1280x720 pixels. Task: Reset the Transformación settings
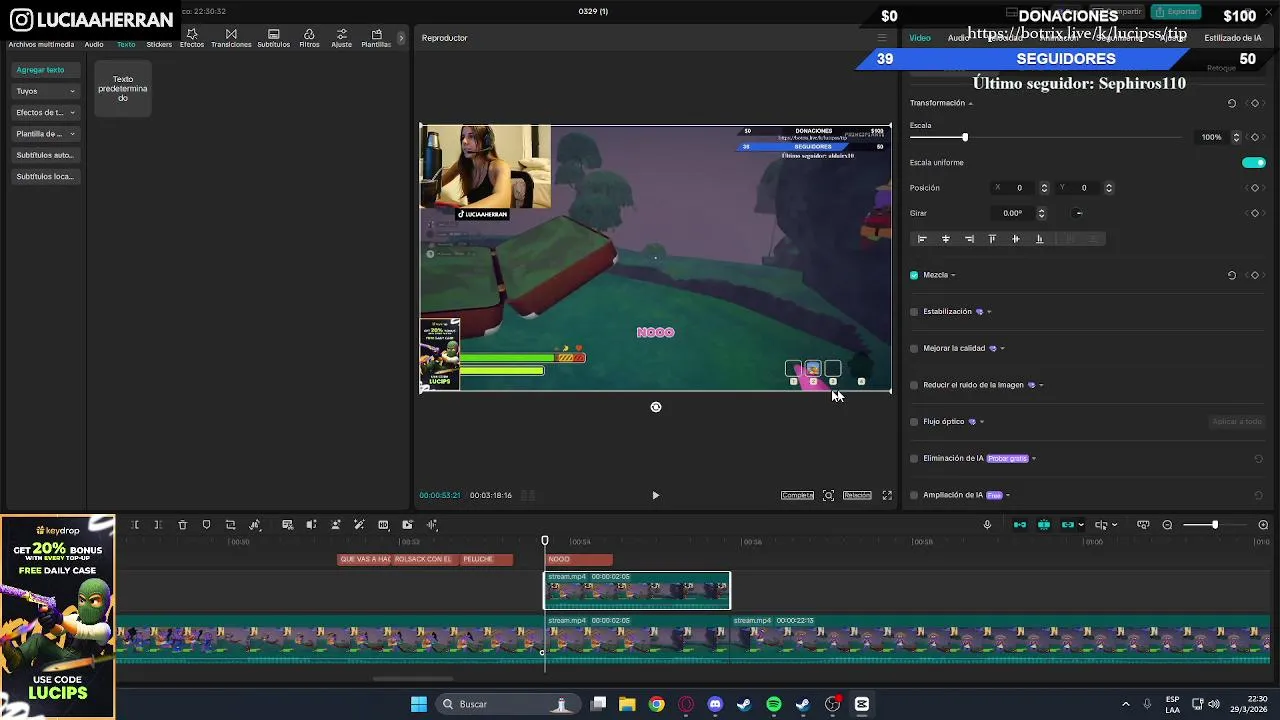1232,103
